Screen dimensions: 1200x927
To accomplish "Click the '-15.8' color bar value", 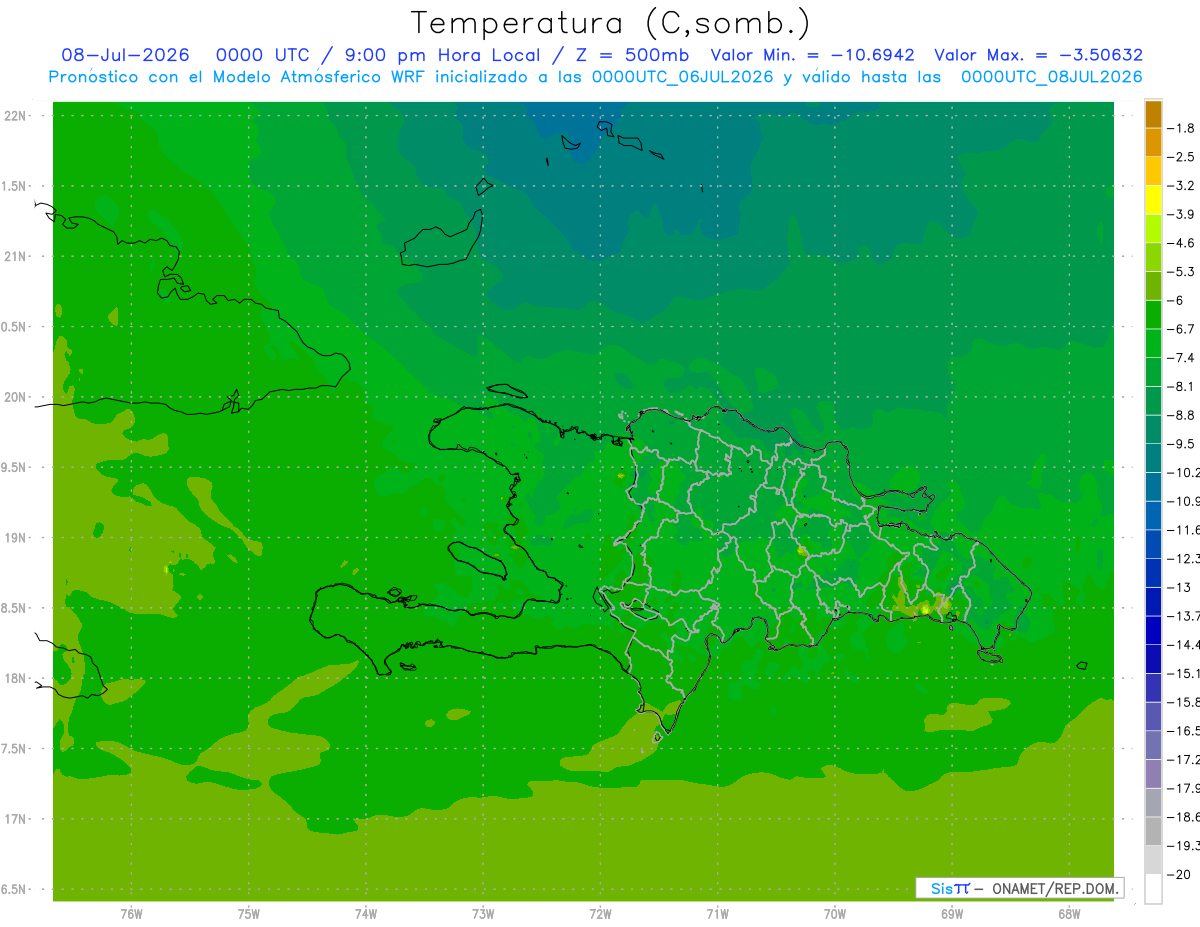I will (x=1183, y=702).
